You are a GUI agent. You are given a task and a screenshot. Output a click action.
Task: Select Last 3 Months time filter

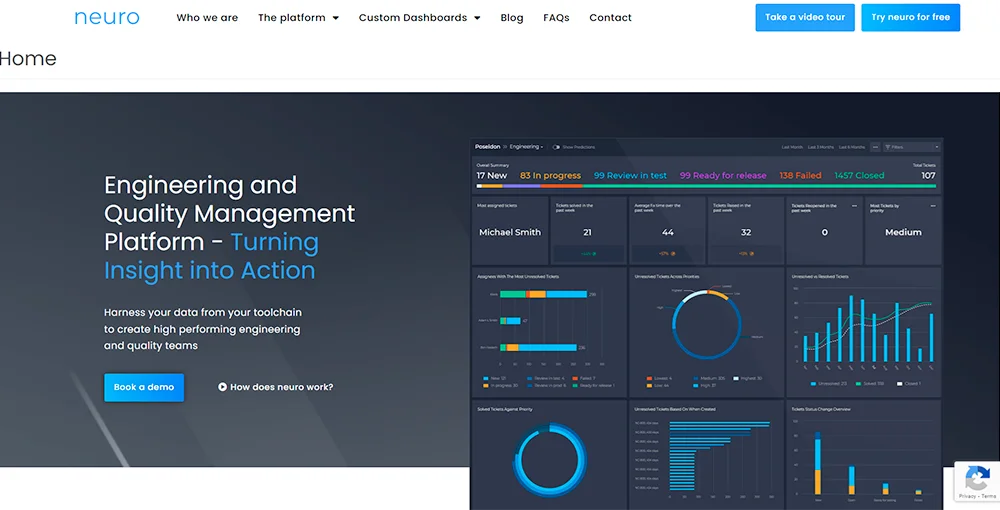821,147
